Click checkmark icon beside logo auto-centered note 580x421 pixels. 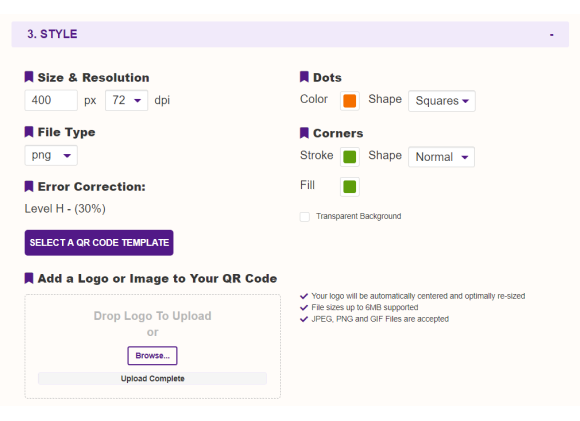pos(304,296)
